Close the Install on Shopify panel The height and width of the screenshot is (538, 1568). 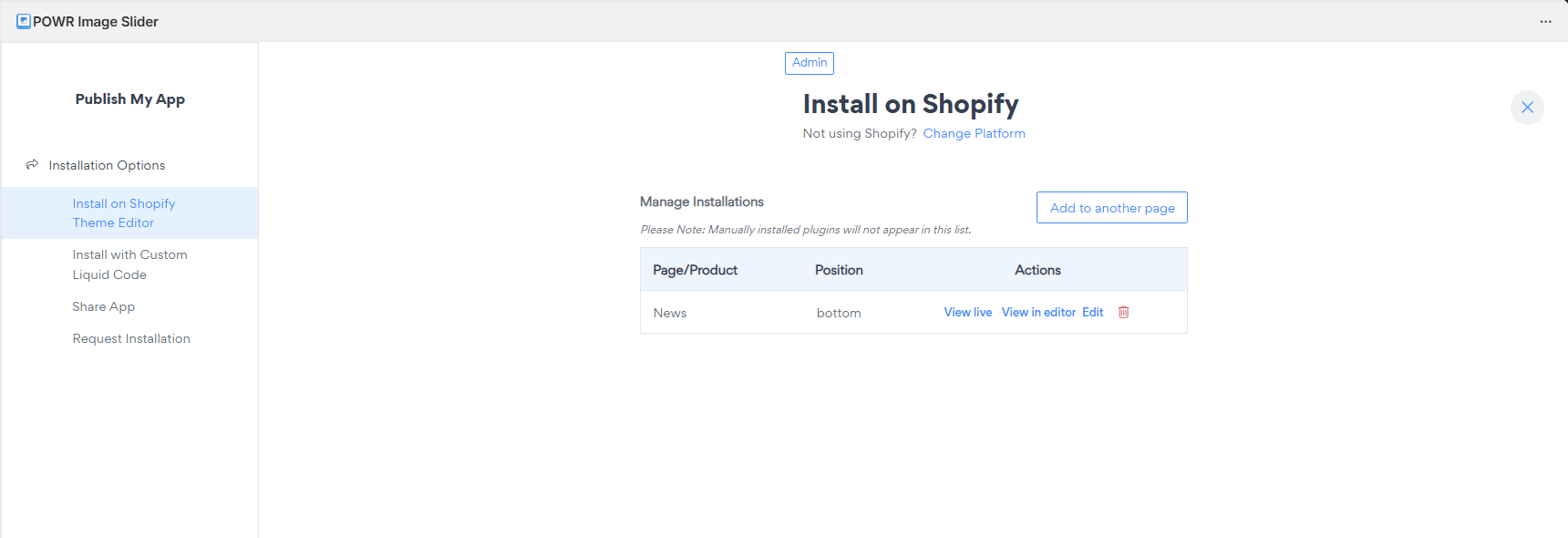click(1527, 108)
